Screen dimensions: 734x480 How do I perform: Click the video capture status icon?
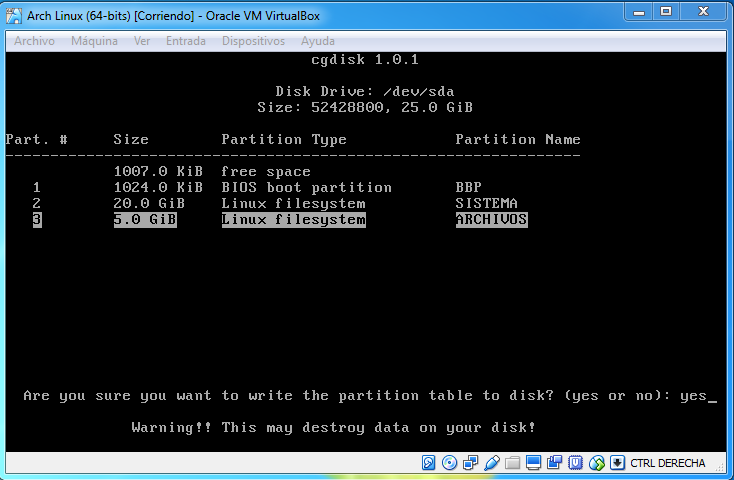(554, 463)
